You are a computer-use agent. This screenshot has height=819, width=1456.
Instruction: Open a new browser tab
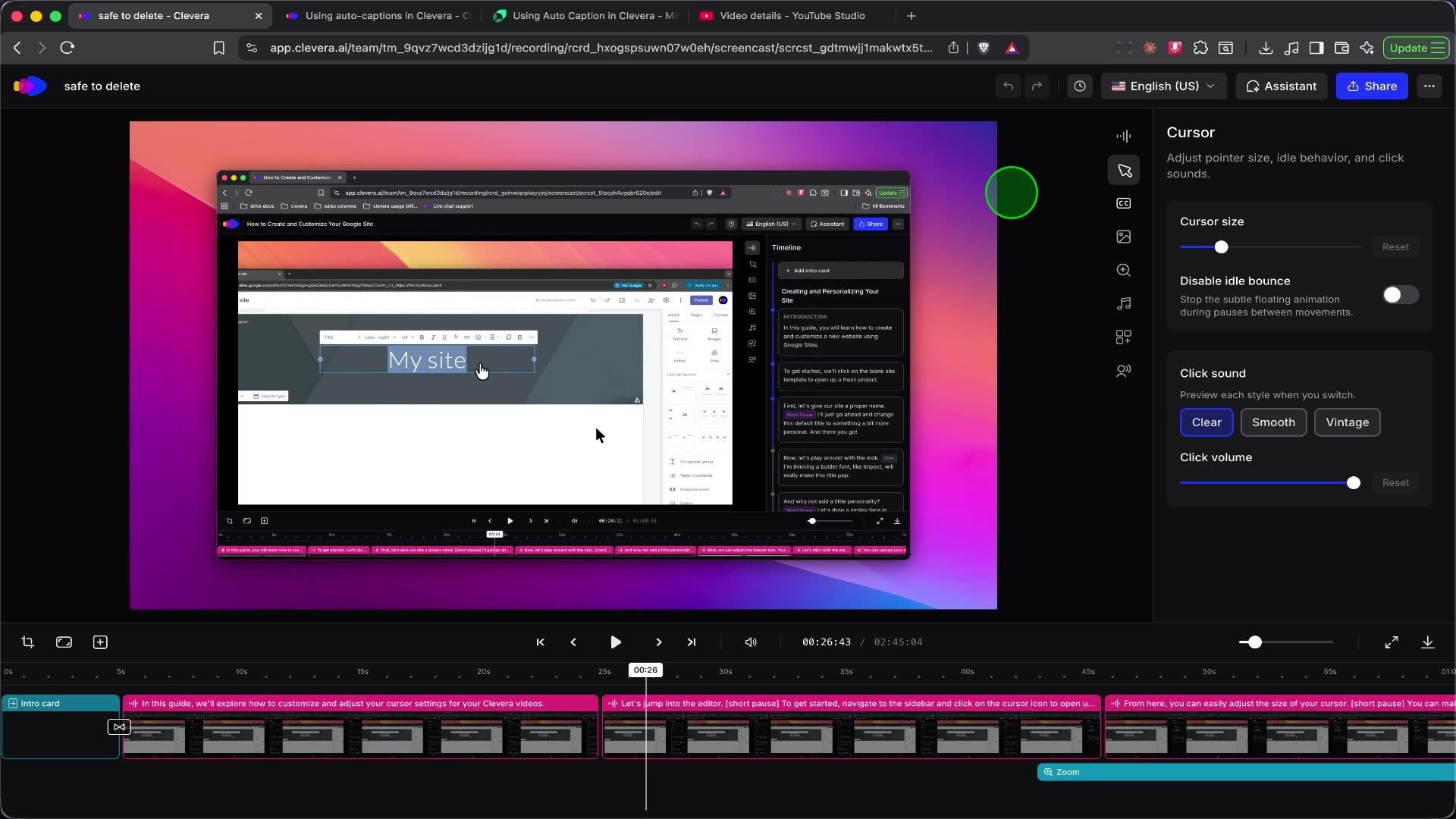coord(912,16)
